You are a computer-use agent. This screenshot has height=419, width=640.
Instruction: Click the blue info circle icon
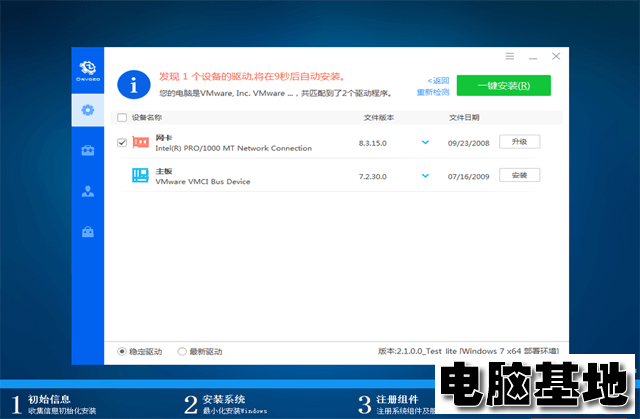[x=134, y=85]
